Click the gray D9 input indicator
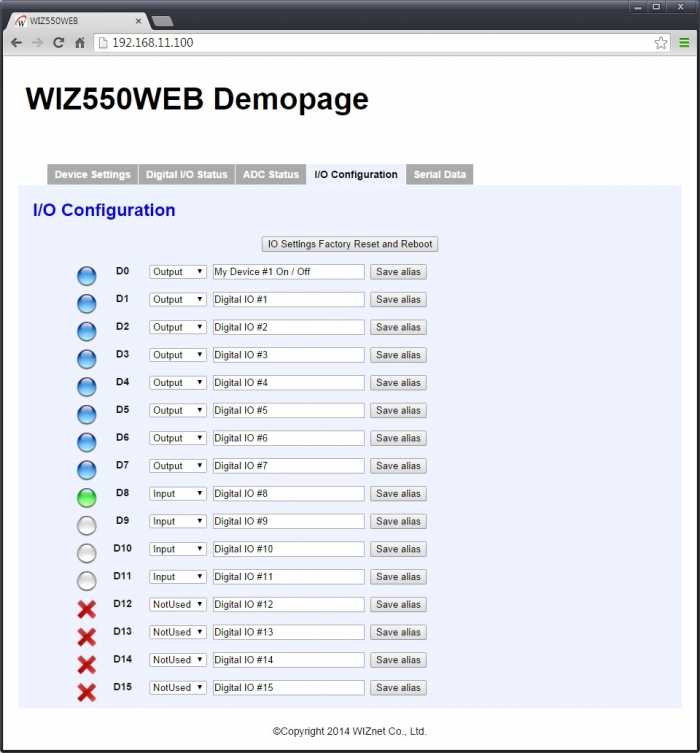The width and height of the screenshot is (700, 753). click(x=86, y=525)
